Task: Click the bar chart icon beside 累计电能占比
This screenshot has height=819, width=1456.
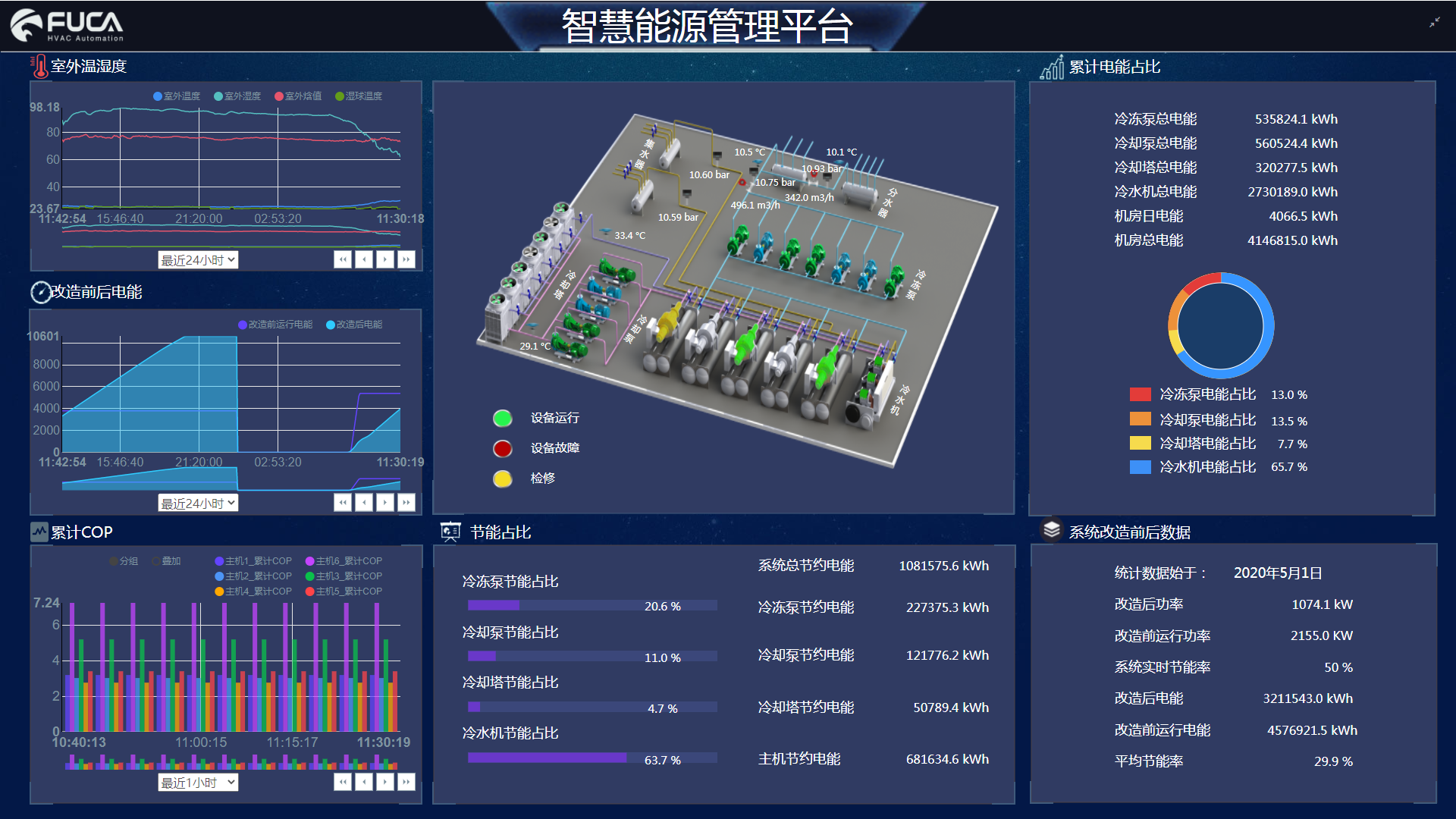Action: 1052,67
